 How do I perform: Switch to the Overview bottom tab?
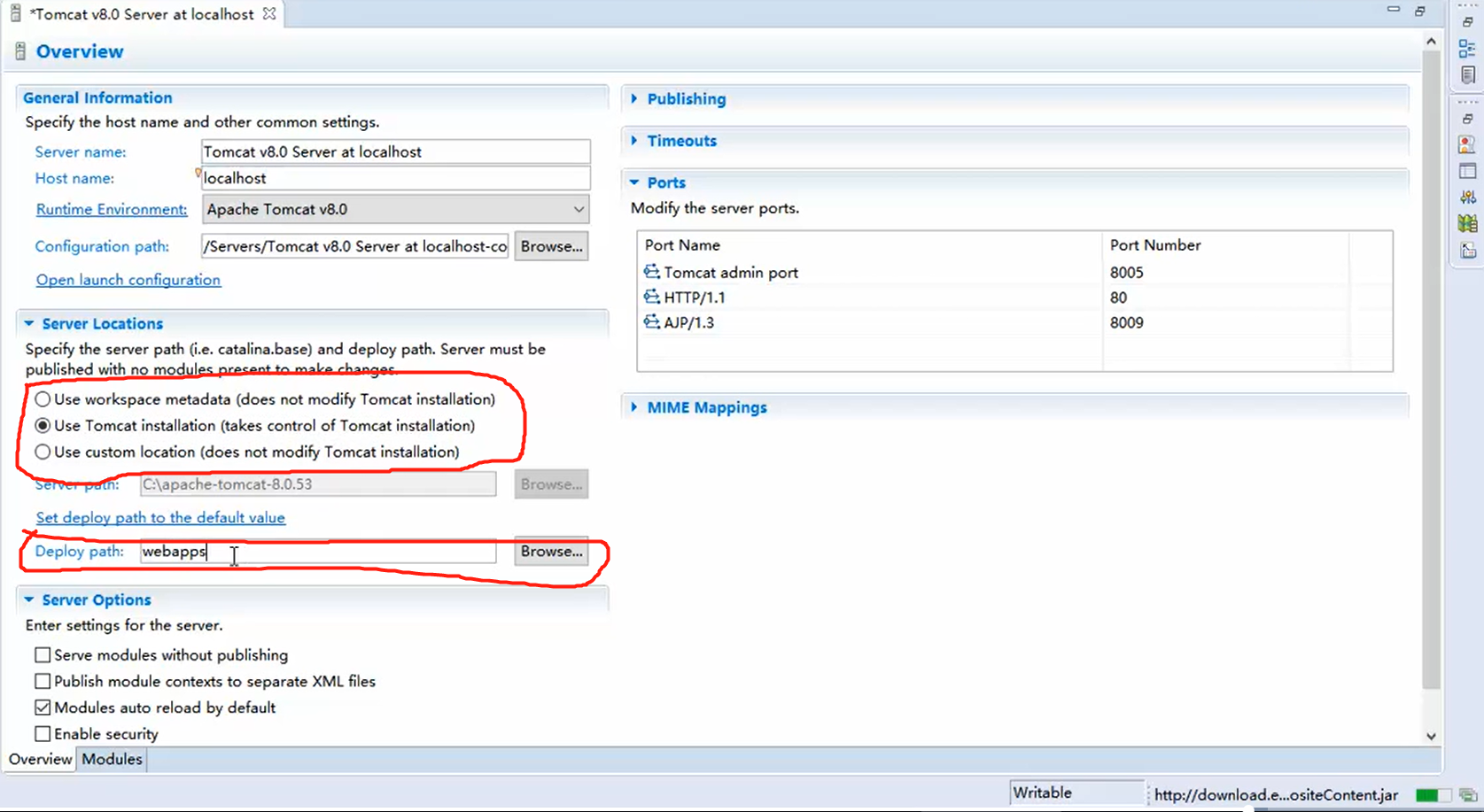click(40, 759)
